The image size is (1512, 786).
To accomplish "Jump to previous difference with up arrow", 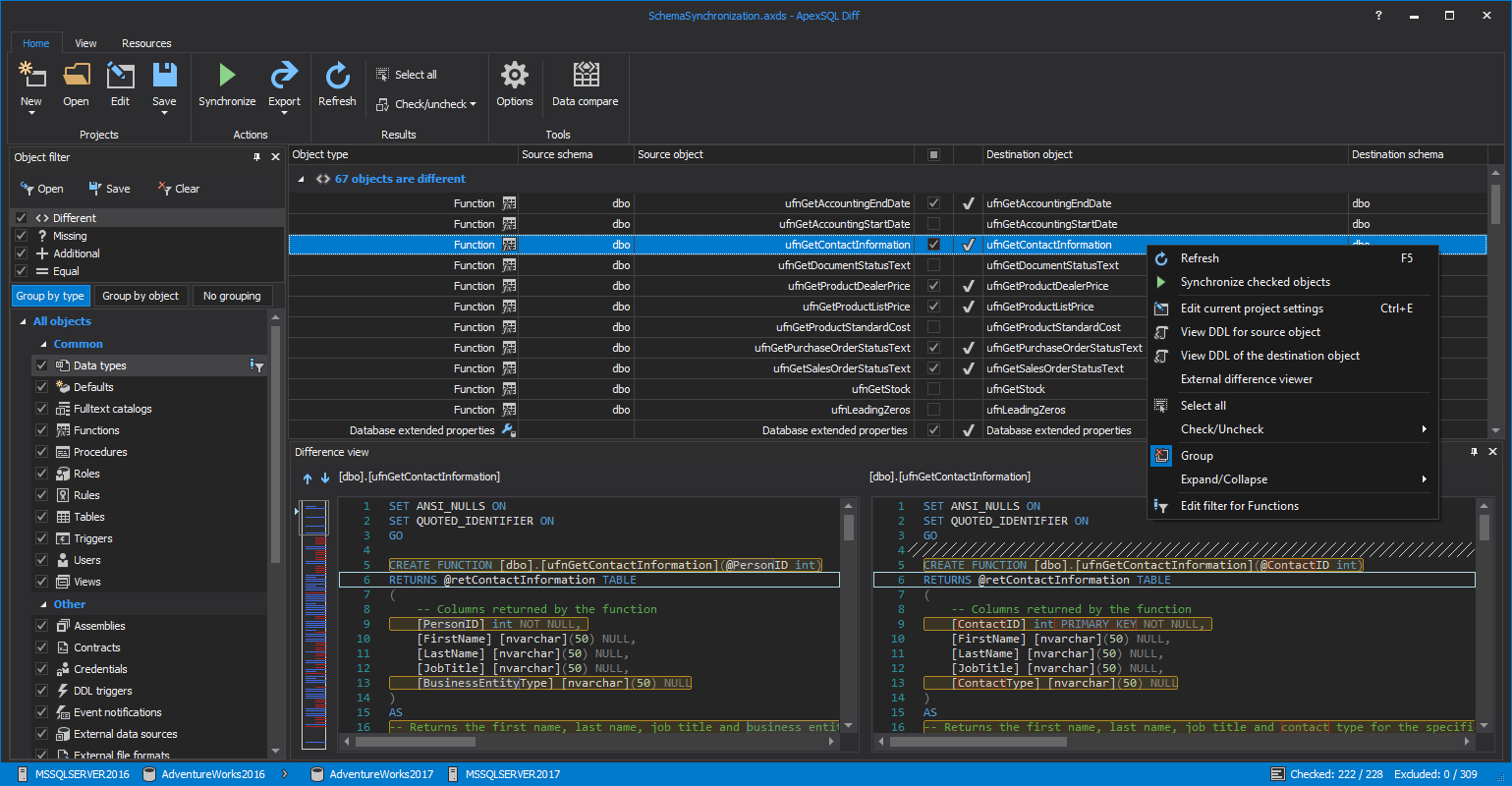I will [x=308, y=478].
